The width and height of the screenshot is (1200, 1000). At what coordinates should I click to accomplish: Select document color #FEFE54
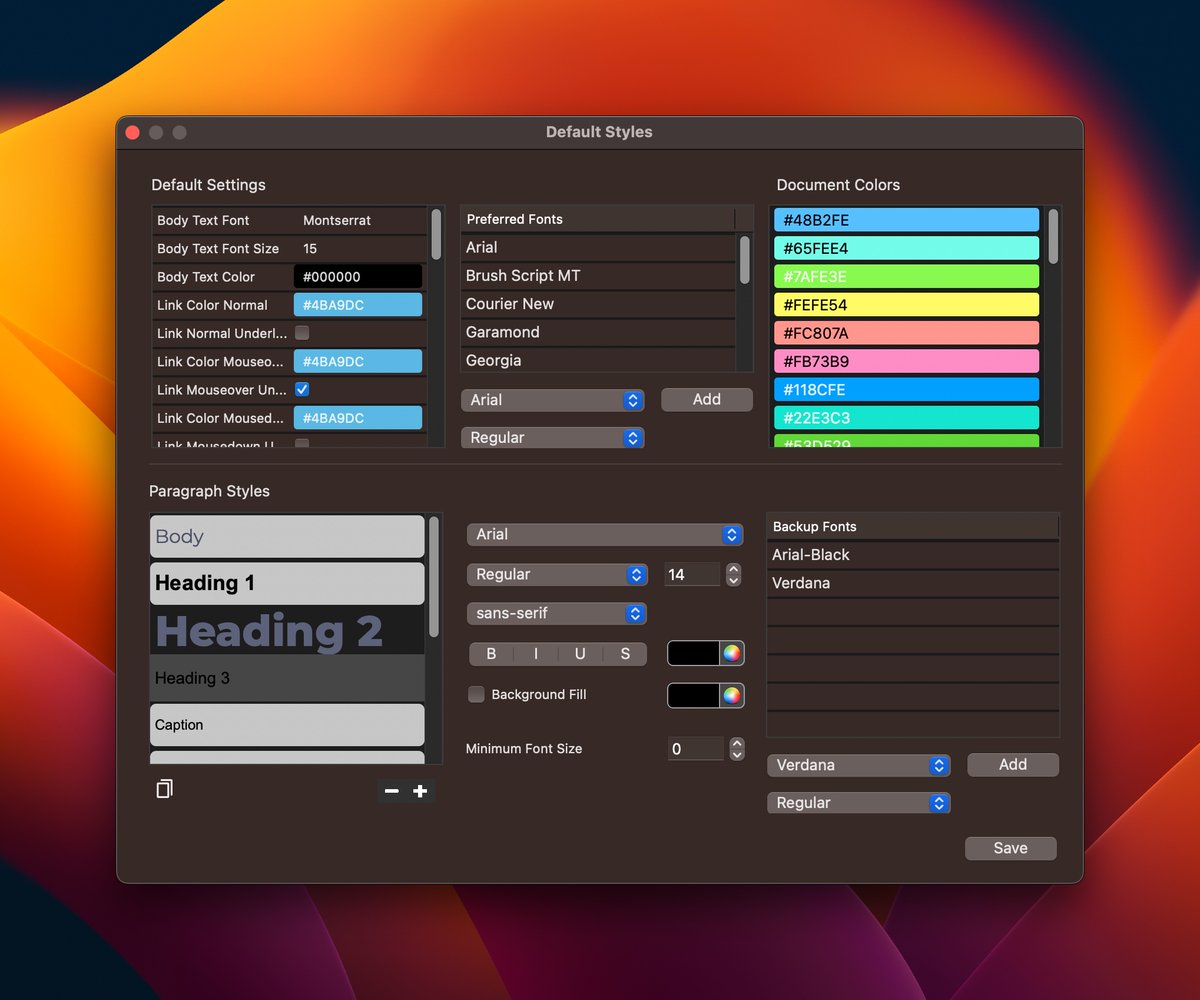click(x=906, y=305)
